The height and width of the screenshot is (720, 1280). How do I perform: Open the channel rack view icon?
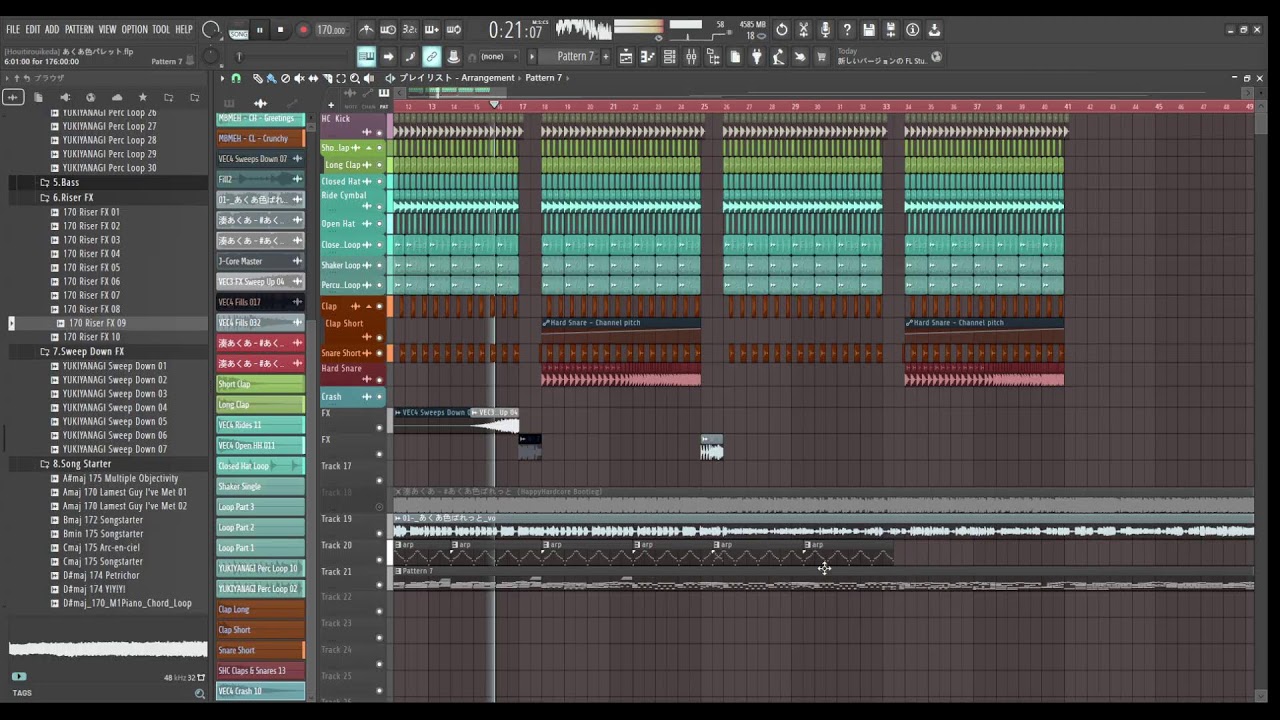668,56
